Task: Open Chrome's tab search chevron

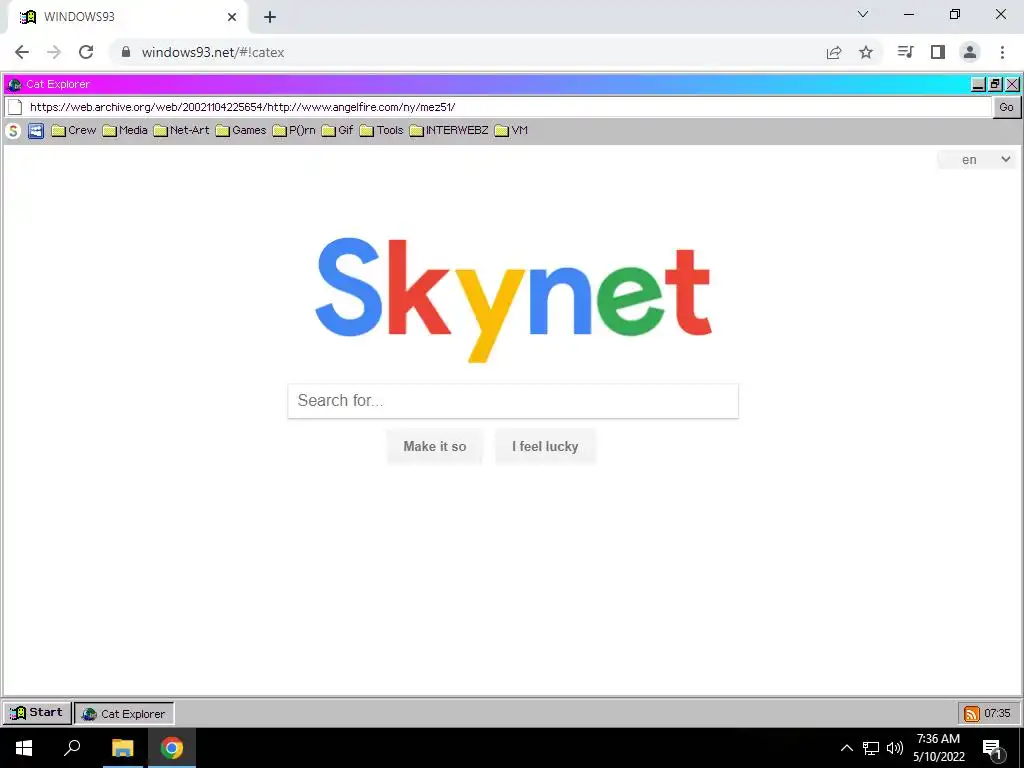Action: (863, 14)
